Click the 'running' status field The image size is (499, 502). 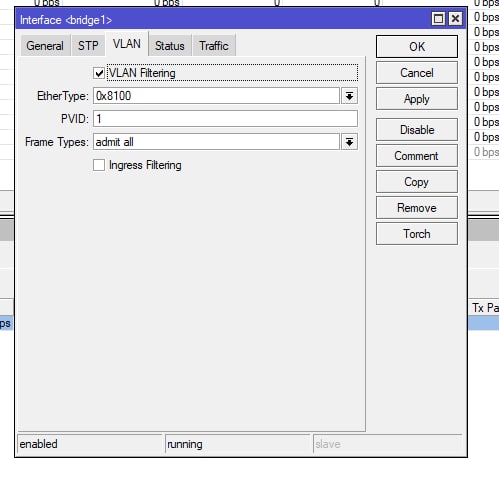tap(238, 444)
